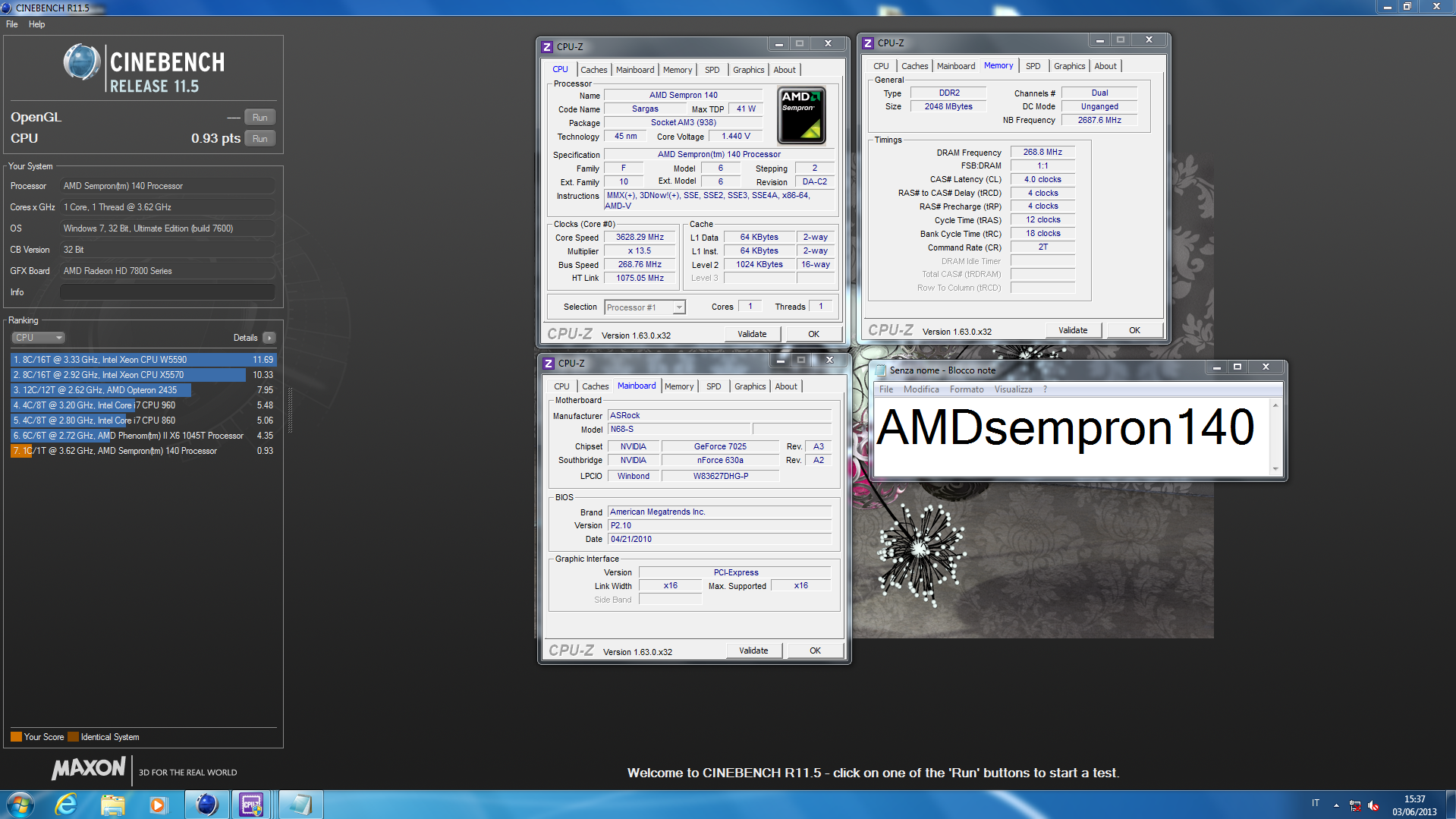Click the Info input field
Screen dimensions: 1456x819
(167, 292)
